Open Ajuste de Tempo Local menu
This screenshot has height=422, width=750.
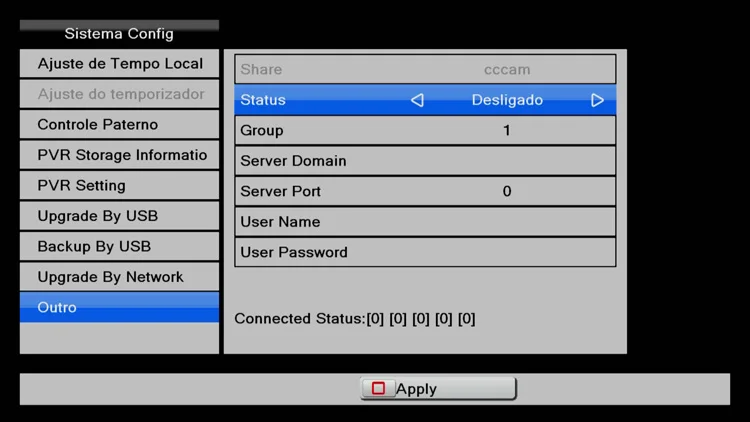tap(119, 64)
